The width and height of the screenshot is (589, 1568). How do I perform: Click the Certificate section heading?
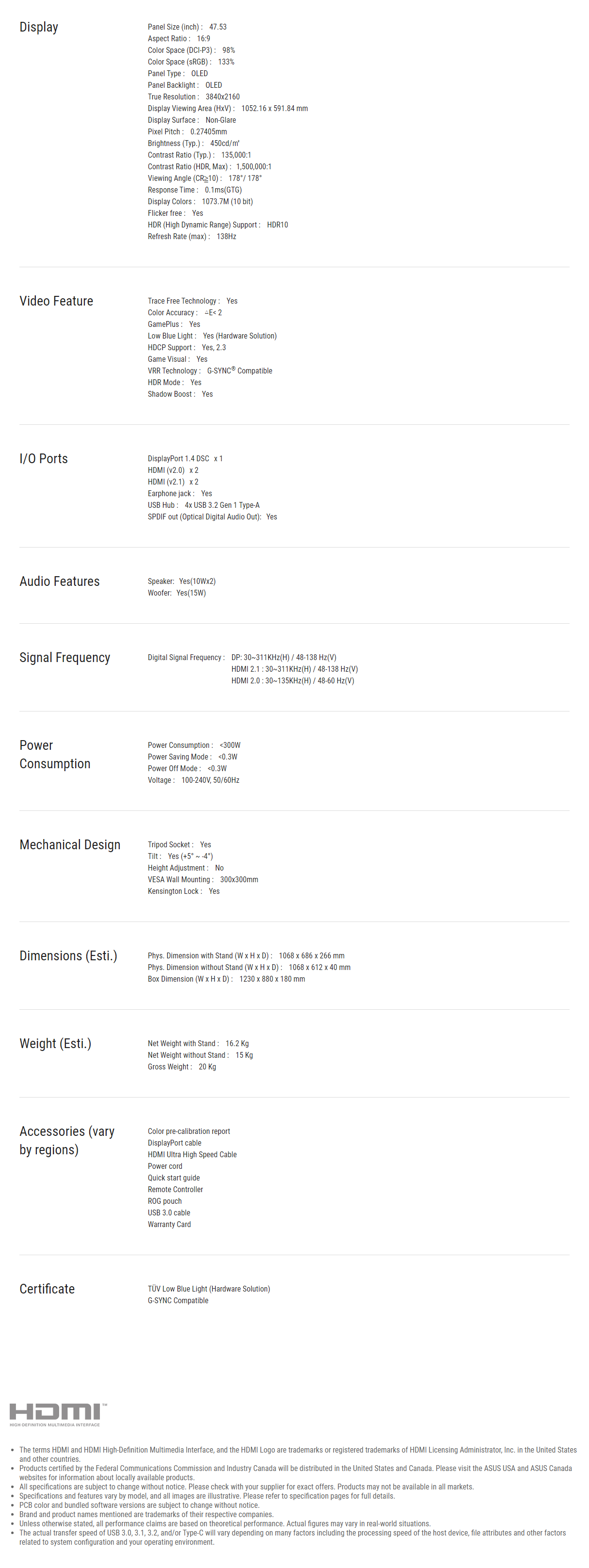[x=47, y=1289]
